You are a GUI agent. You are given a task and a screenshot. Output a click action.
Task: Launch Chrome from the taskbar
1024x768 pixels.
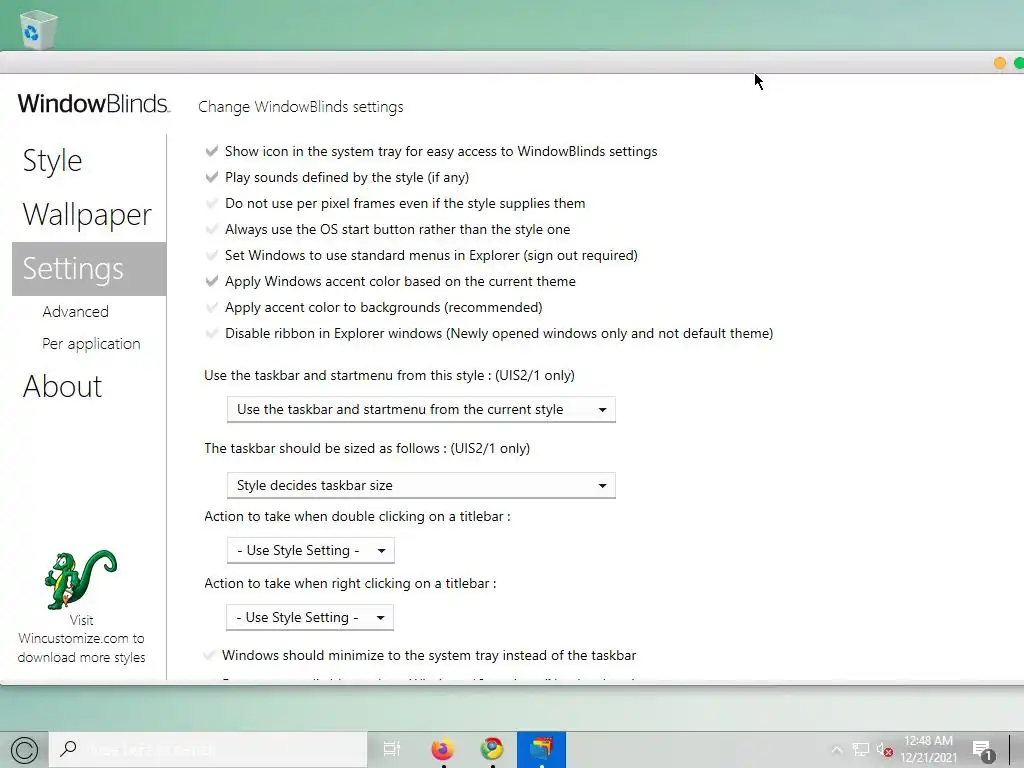point(492,749)
